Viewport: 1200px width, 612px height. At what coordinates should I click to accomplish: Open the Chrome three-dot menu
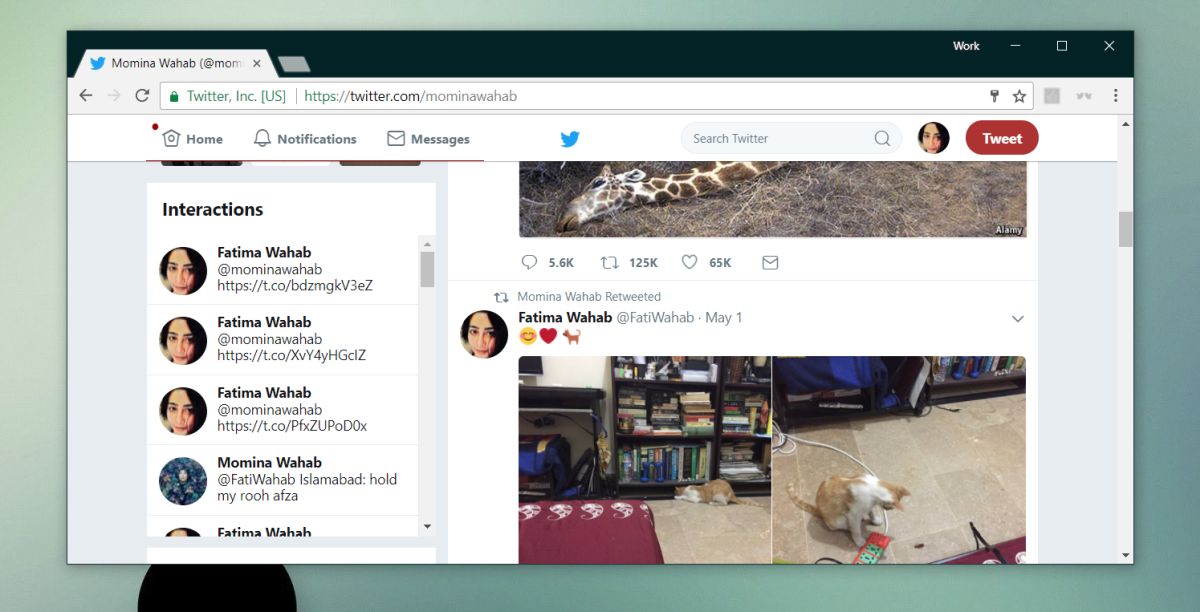coord(1115,96)
